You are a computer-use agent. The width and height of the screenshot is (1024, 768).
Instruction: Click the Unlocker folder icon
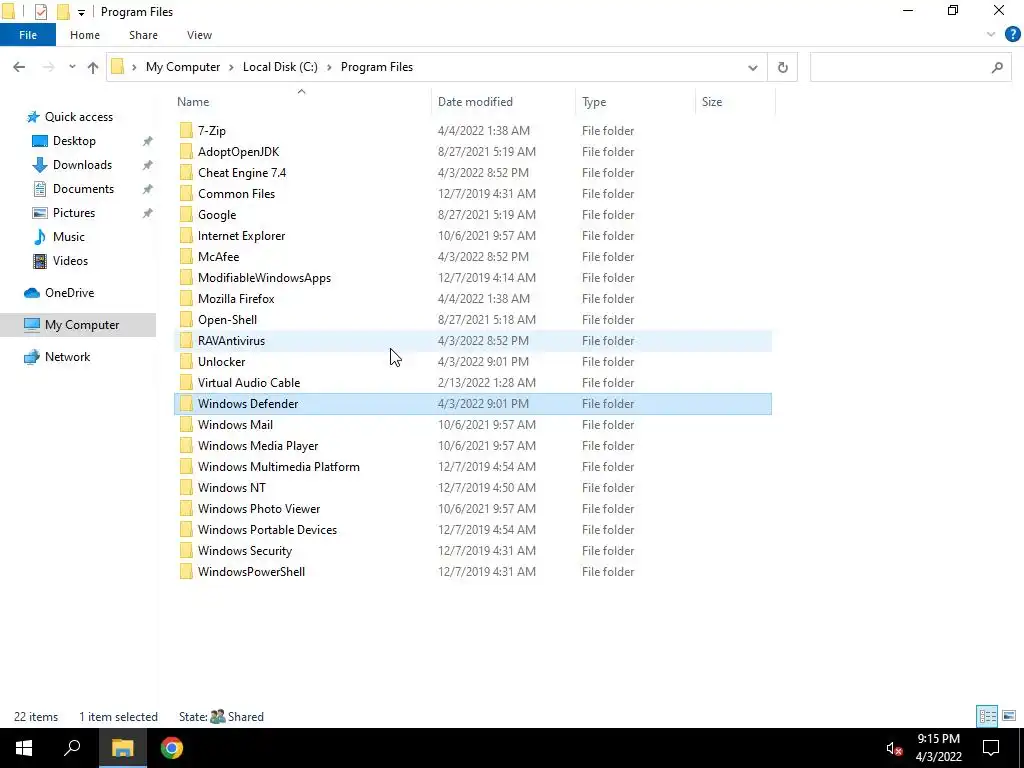click(x=186, y=362)
